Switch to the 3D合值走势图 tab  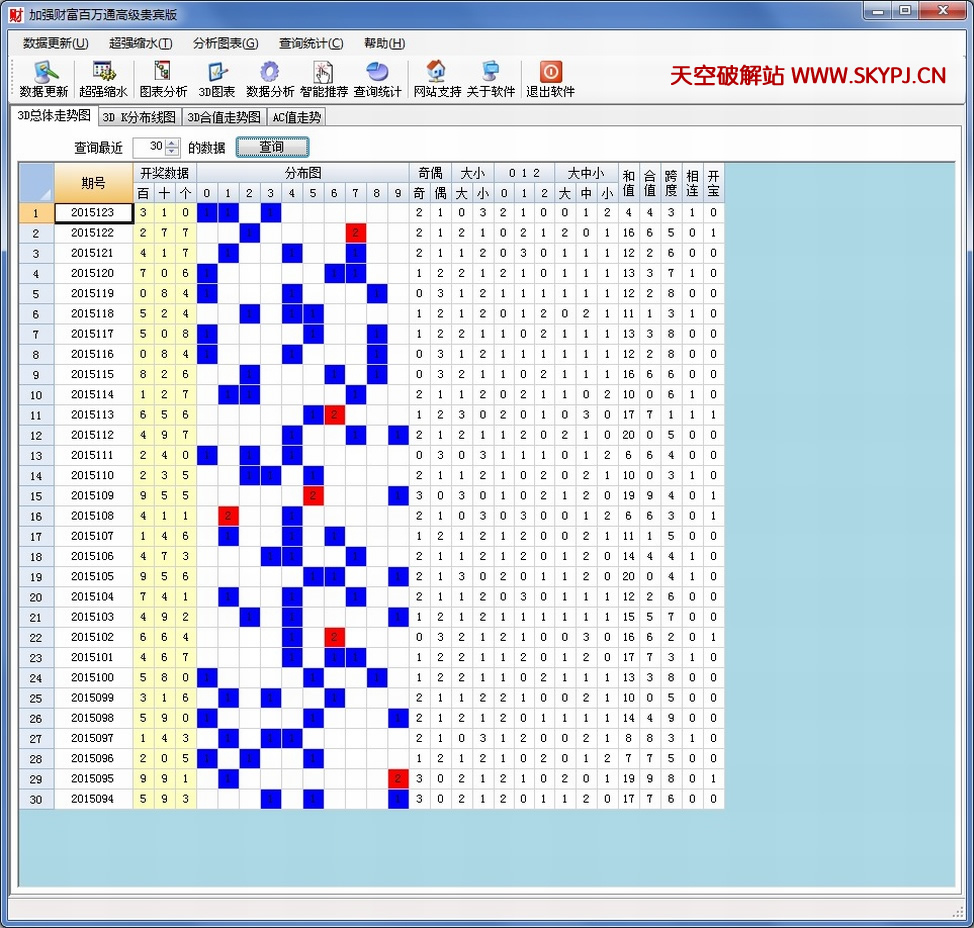point(225,117)
